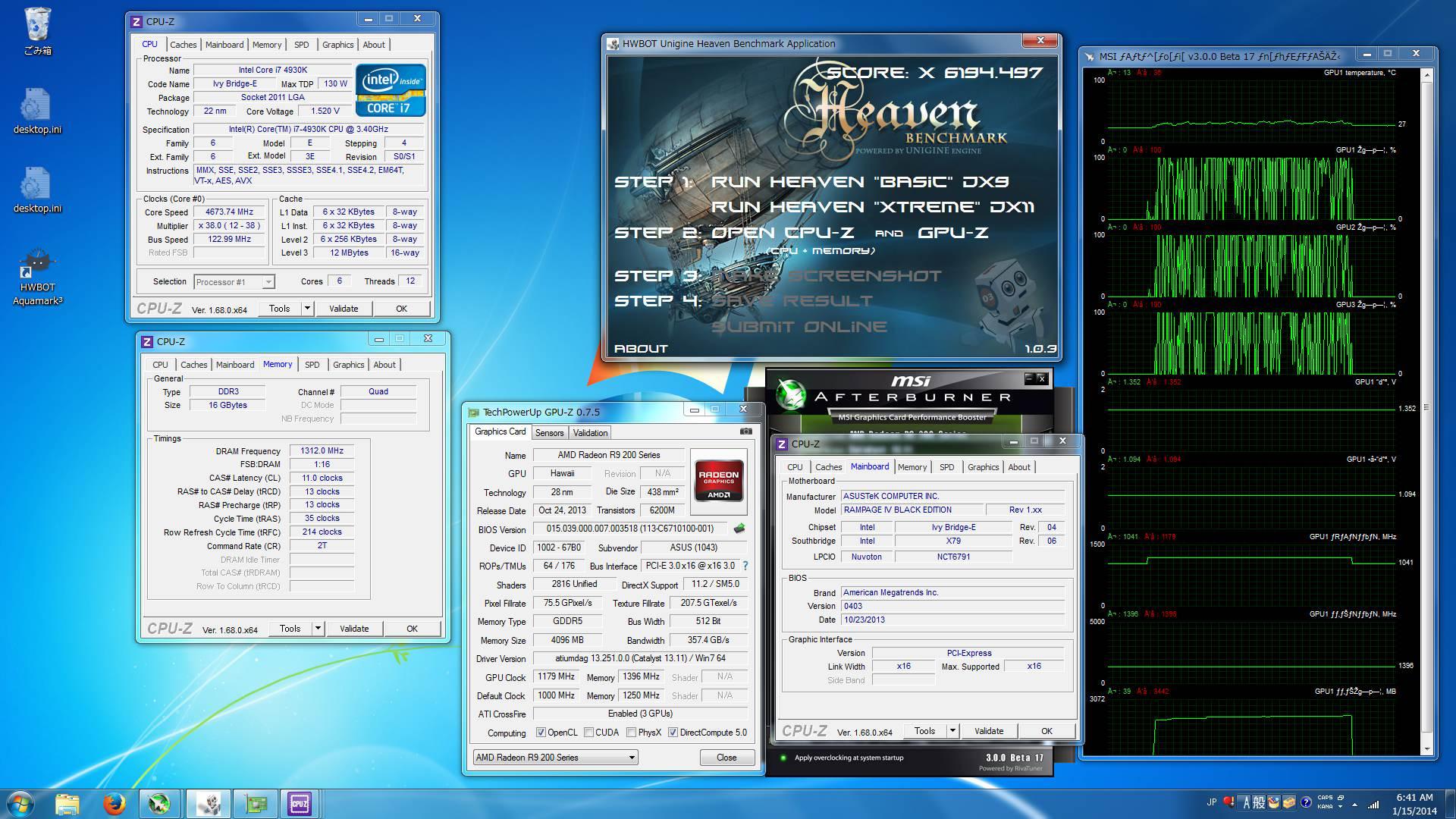Image resolution: width=1456 pixels, height=819 pixels.
Task: Open the Processor #1 selection dropdown
Action: (x=234, y=282)
